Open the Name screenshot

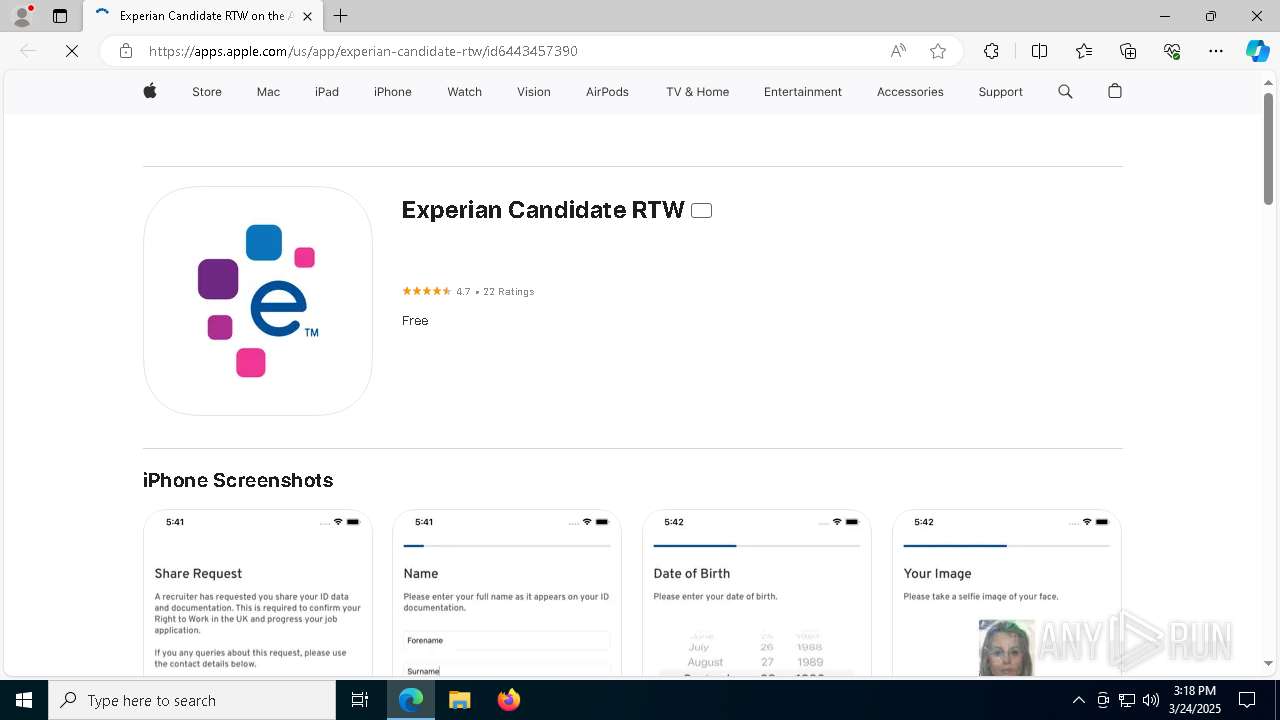coord(507,593)
